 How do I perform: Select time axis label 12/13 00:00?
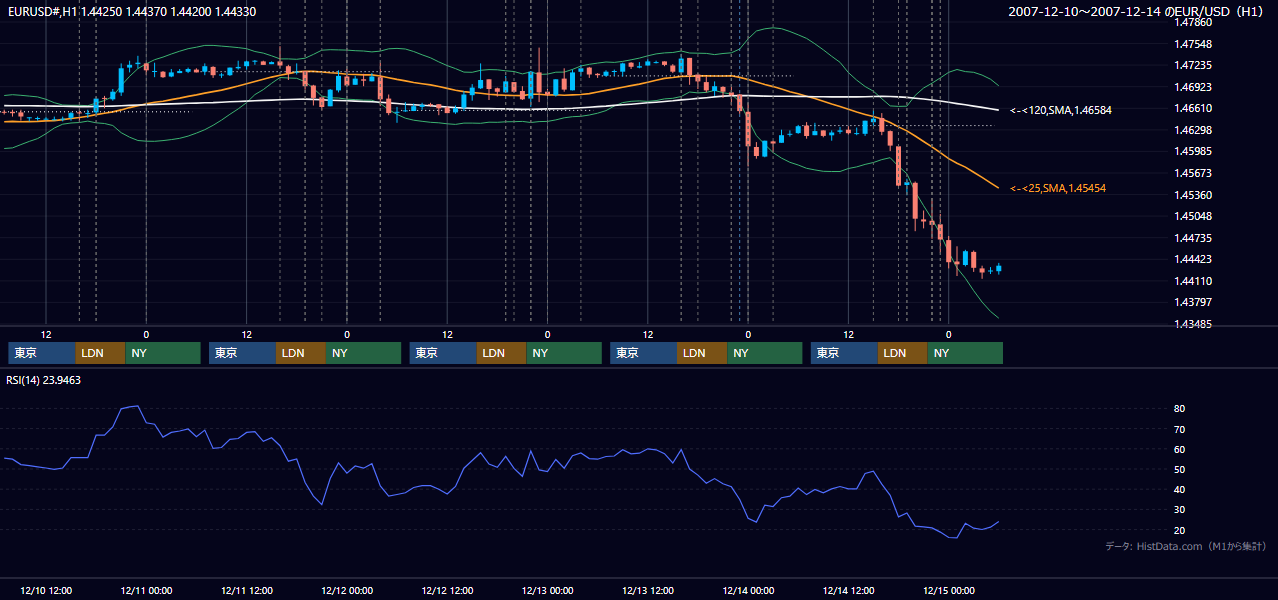[x=547, y=590]
